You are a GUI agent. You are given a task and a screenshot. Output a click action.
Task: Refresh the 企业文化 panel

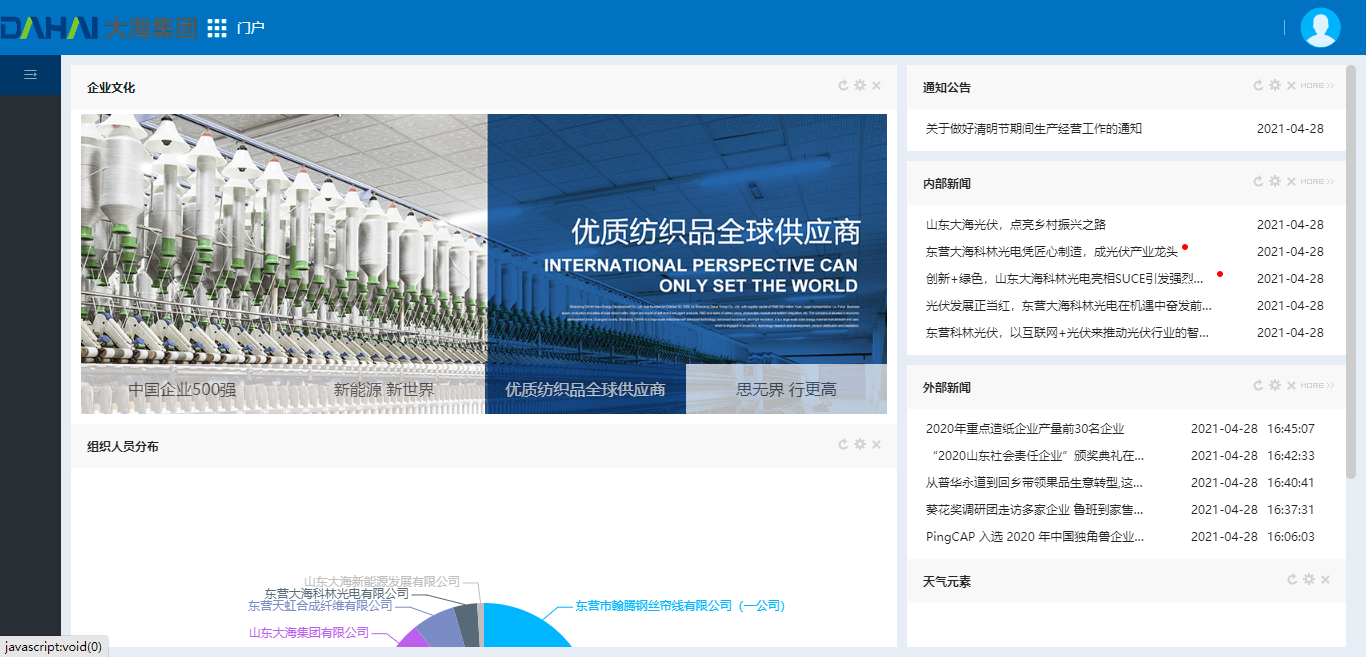[x=843, y=86]
